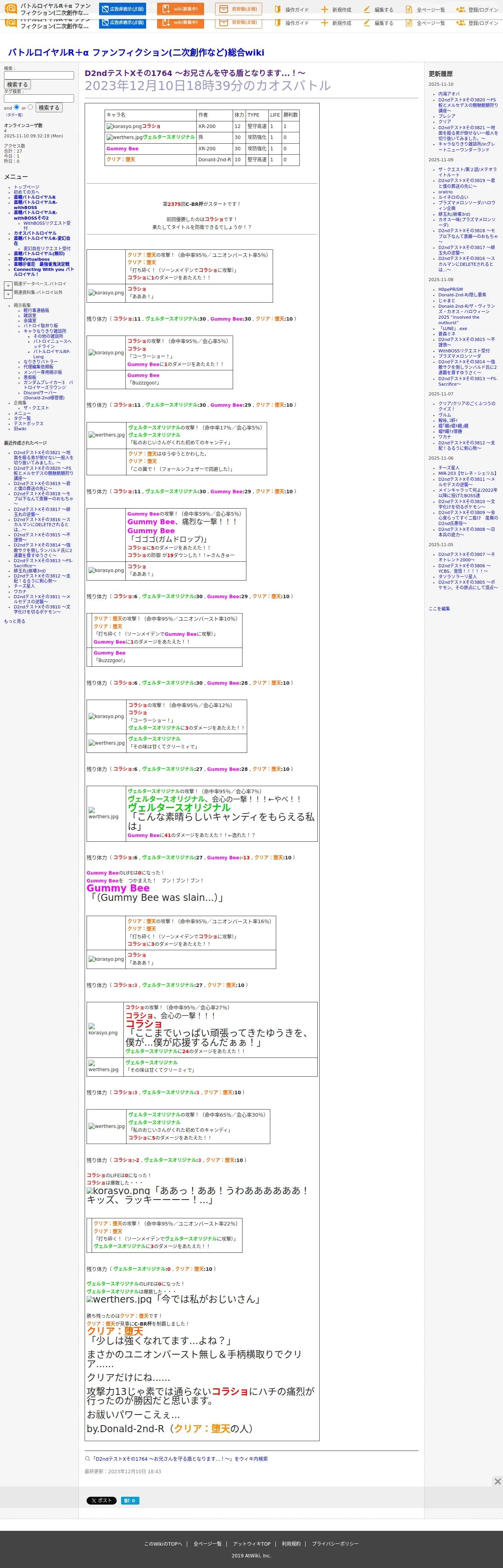Open 直轄Virtualboss menu entry
This screenshot has height=1568, width=503.
pos(32,259)
